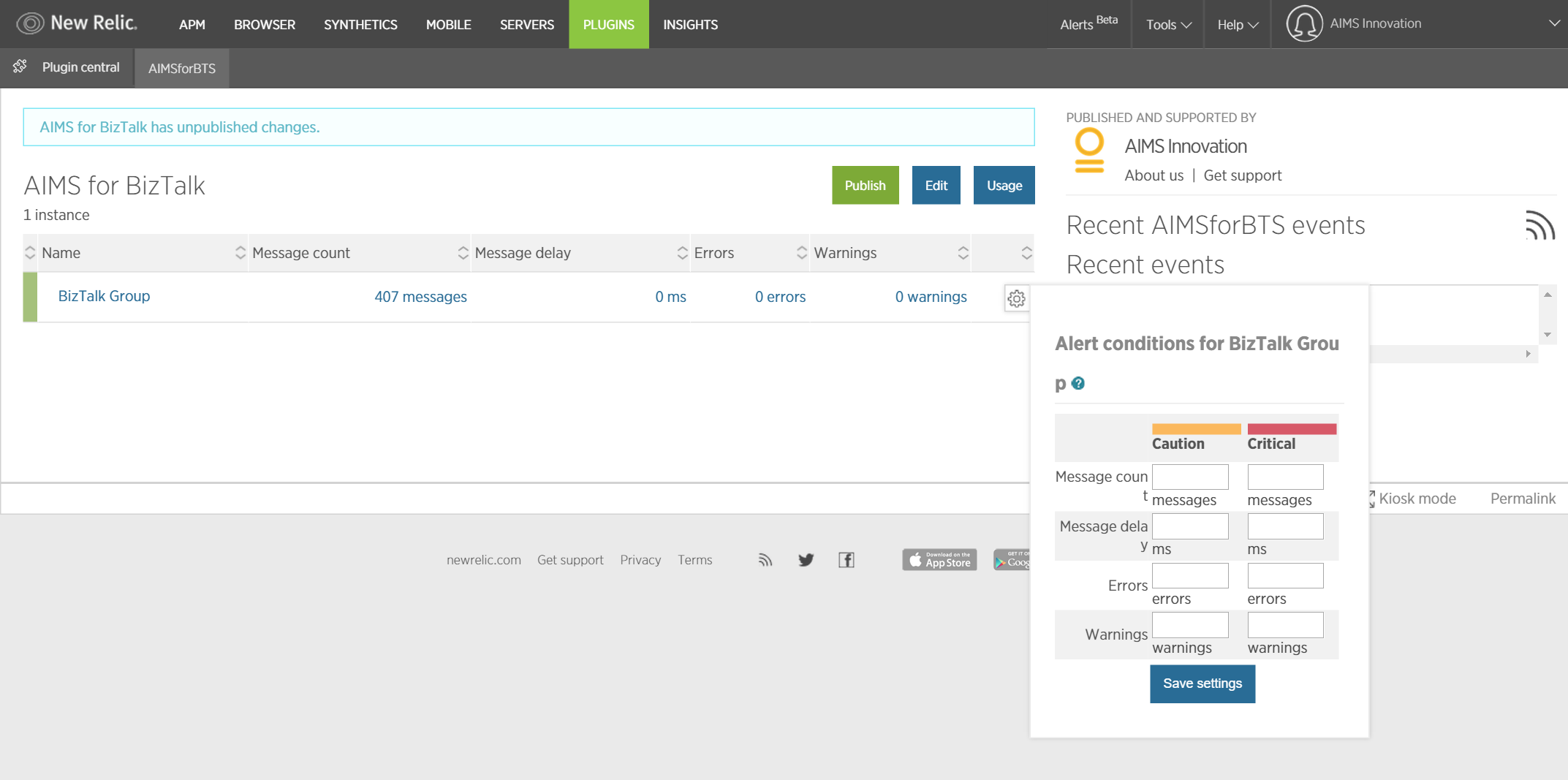Image resolution: width=1568 pixels, height=780 pixels.
Task: Open the BizTalk Group gear settings
Action: [x=1016, y=298]
